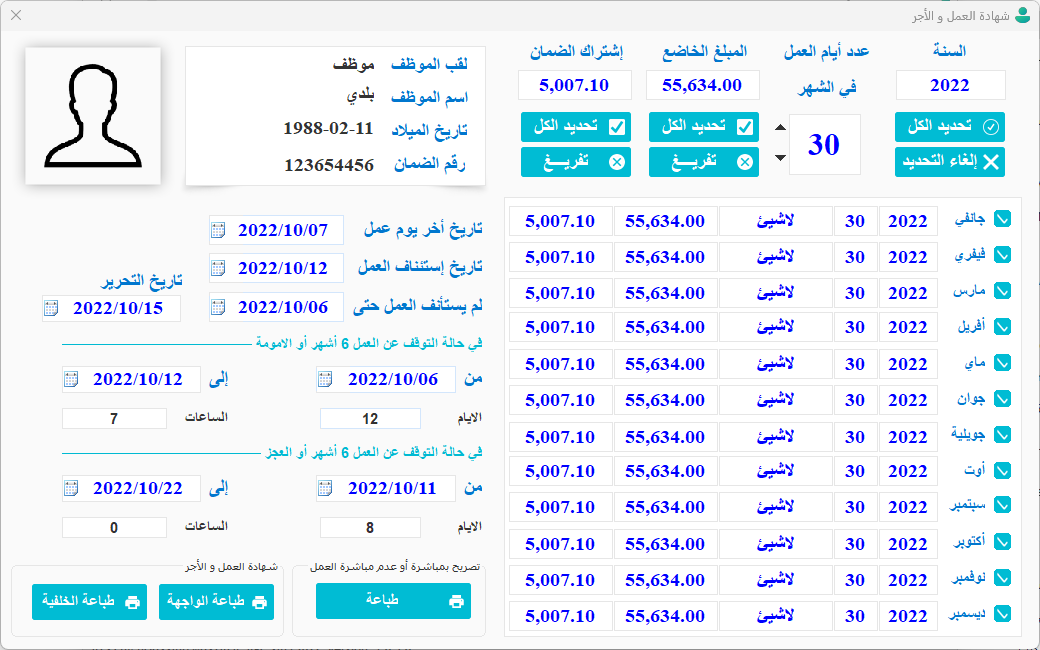The height and width of the screenshot is (650, 1040).
Task: Open calendar for disability 'to' date 2022/10/22
Action: (x=70, y=489)
